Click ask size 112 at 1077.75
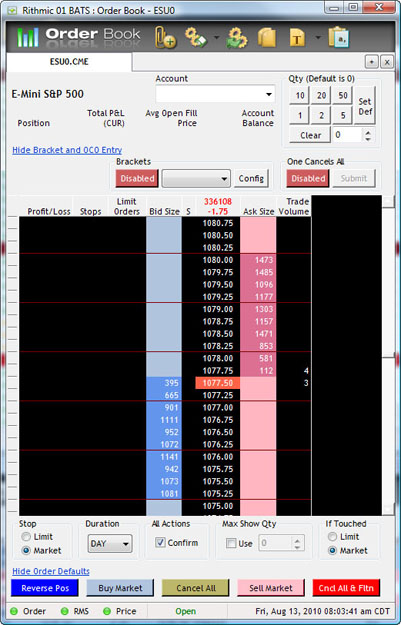Screen dimensions: 401x625 [258, 371]
